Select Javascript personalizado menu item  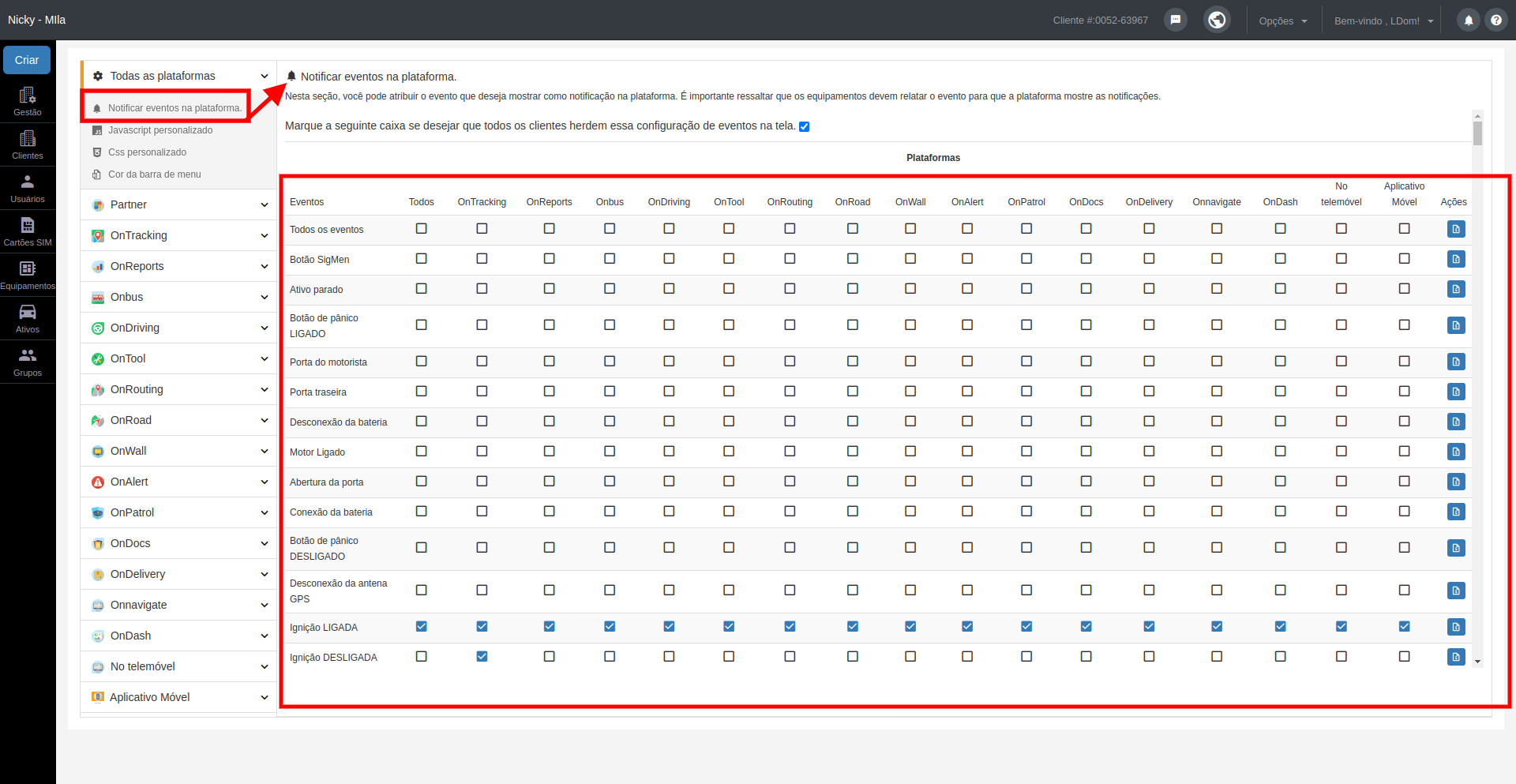[160, 130]
